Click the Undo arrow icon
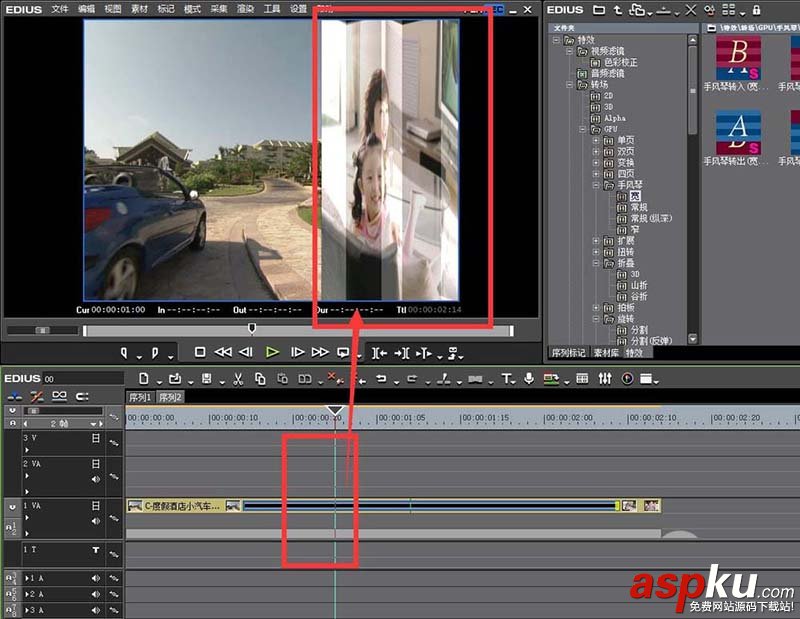 pyautogui.click(x=381, y=379)
